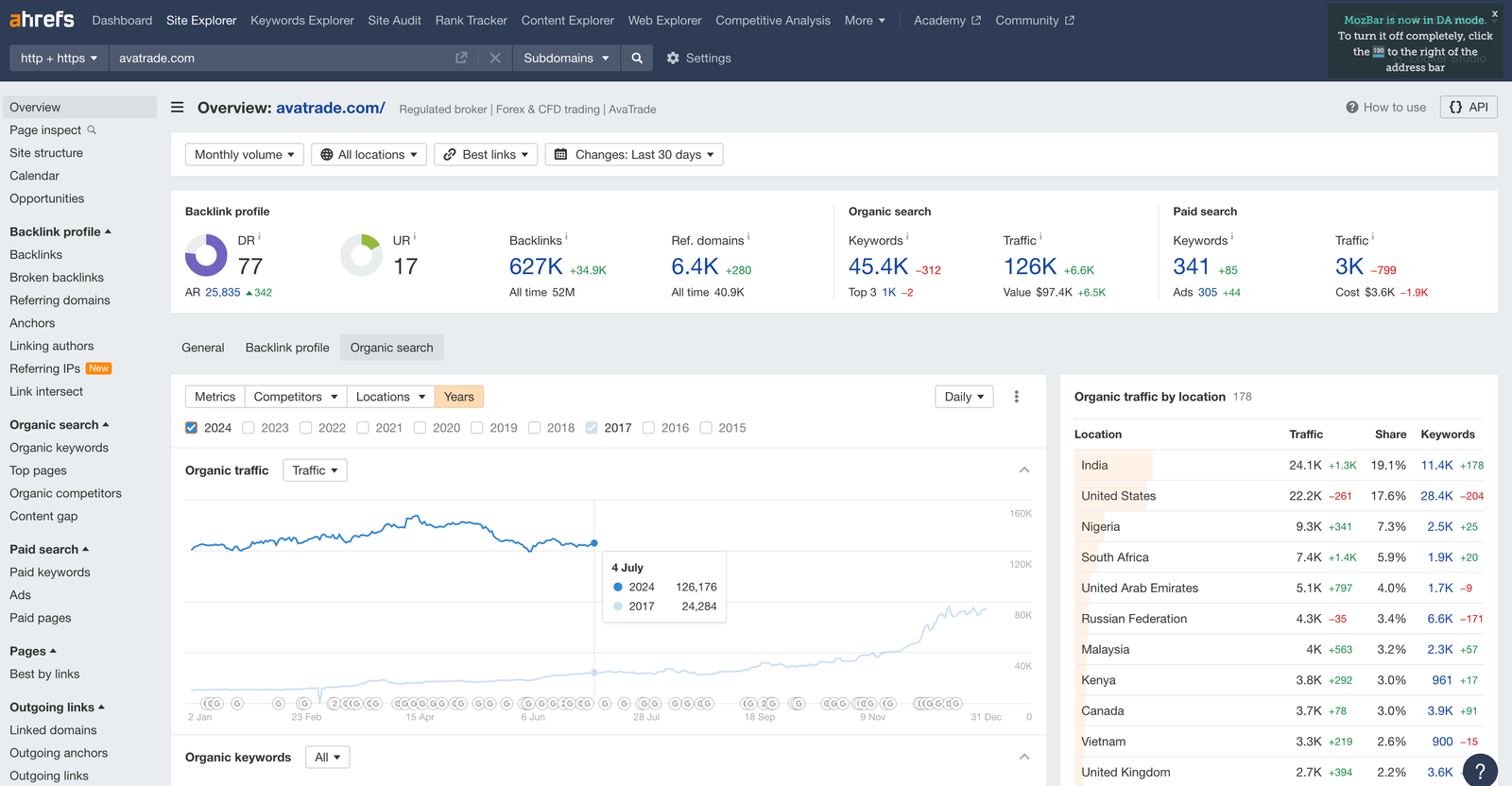The width and height of the screenshot is (1512, 786).
Task: Toggle the hamburger sidebar menu icon
Action: pos(177,108)
